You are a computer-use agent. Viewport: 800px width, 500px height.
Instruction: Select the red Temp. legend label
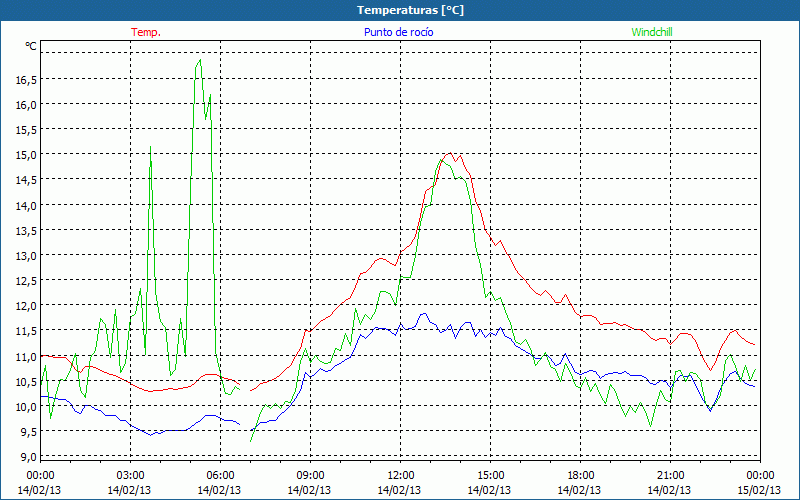point(146,32)
